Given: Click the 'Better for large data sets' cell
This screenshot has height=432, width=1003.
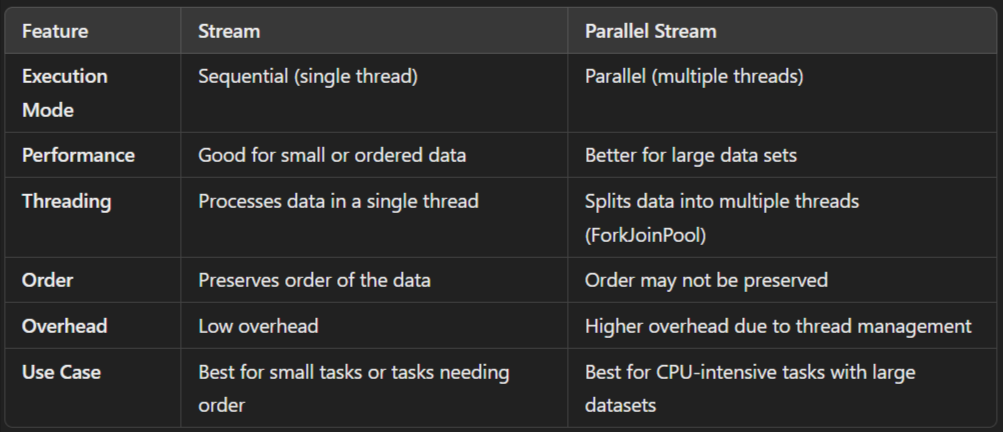Looking at the screenshot, I should [x=691, y=155].
